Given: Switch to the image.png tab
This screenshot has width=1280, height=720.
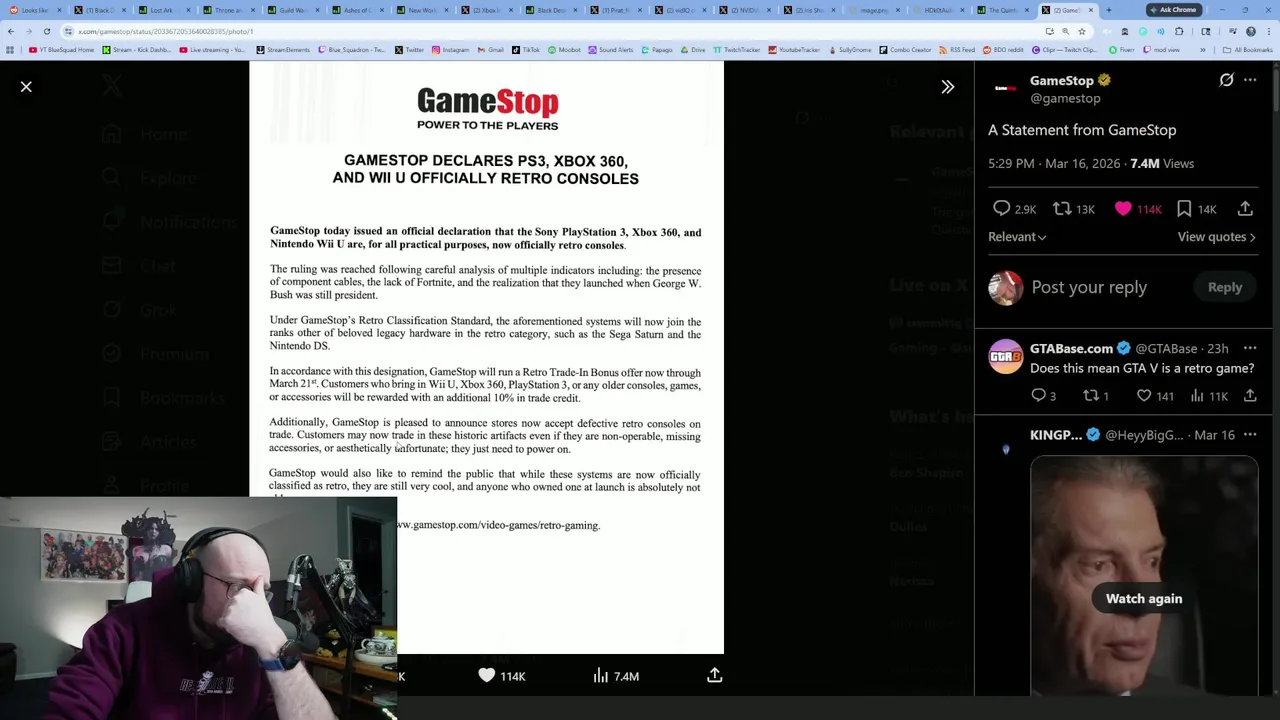Looking at the screenshot, I should click(872, 10).
